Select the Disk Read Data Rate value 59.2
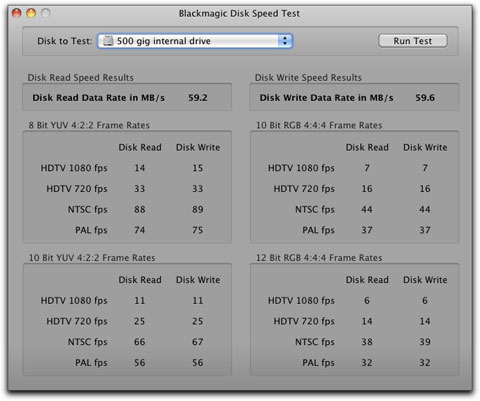 (x=198, y=98)
